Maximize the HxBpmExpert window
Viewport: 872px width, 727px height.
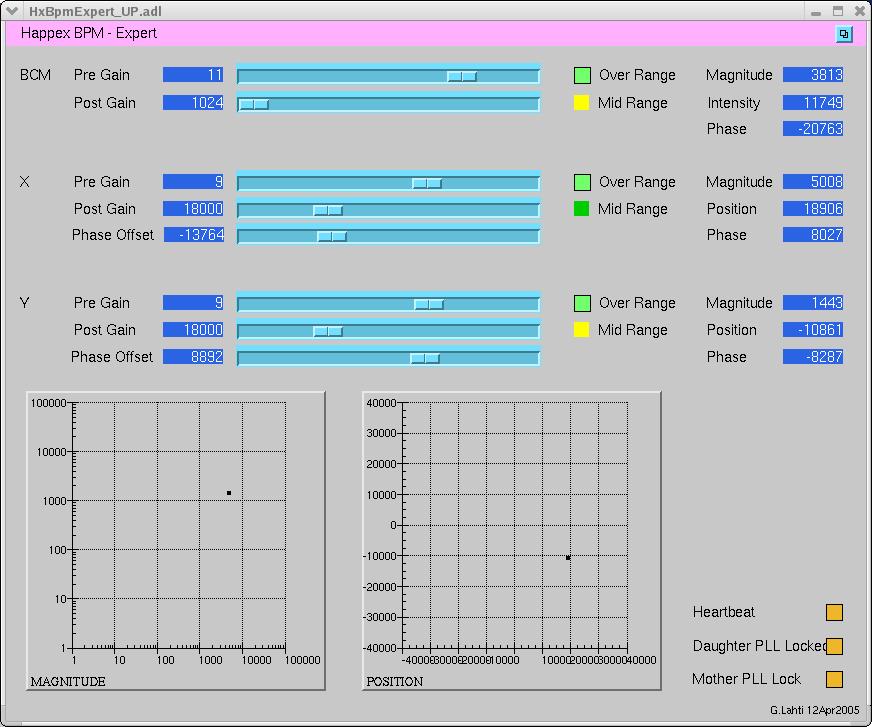[838, 11]
